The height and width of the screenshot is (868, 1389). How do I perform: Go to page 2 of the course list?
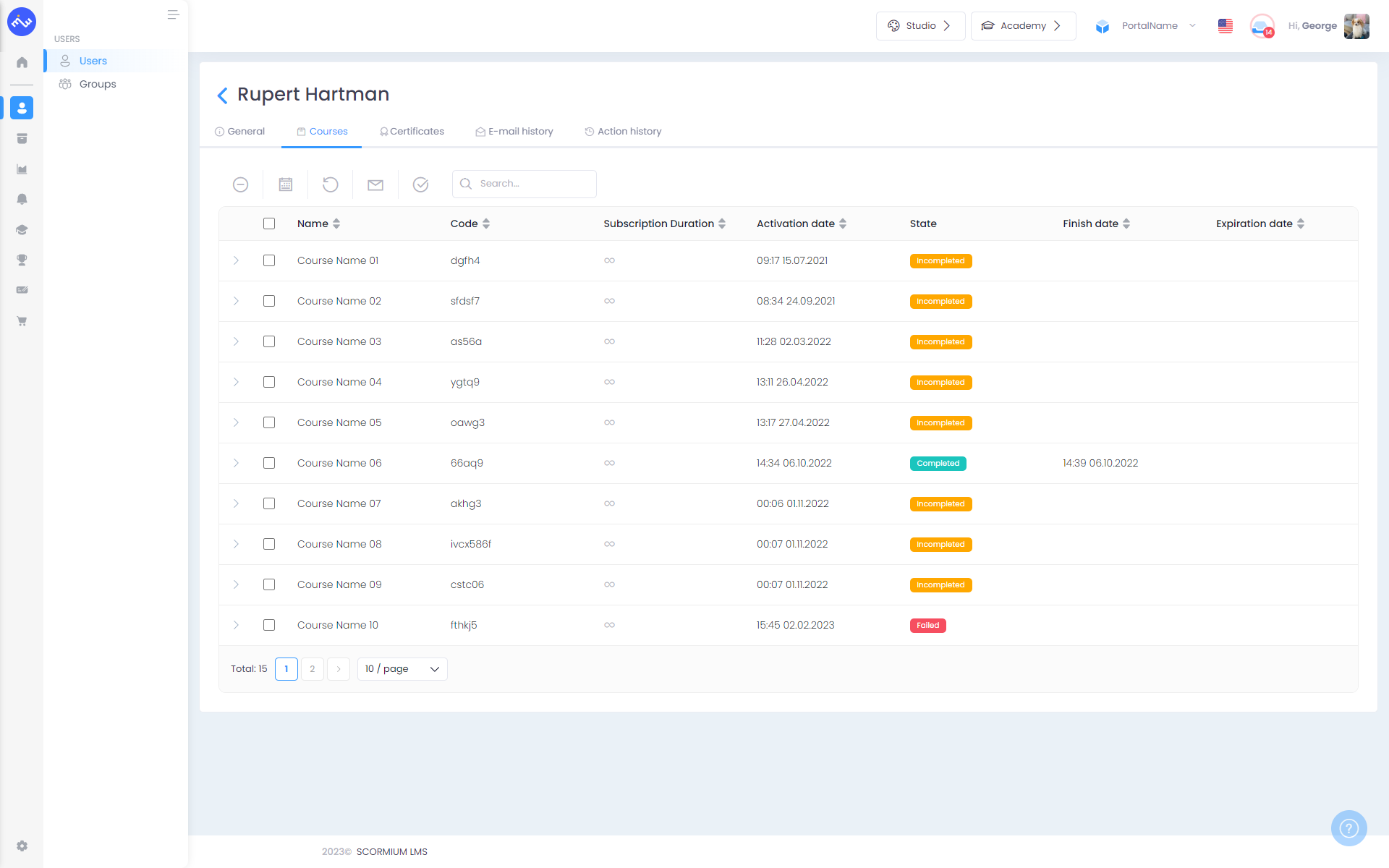tap(313, 669)
